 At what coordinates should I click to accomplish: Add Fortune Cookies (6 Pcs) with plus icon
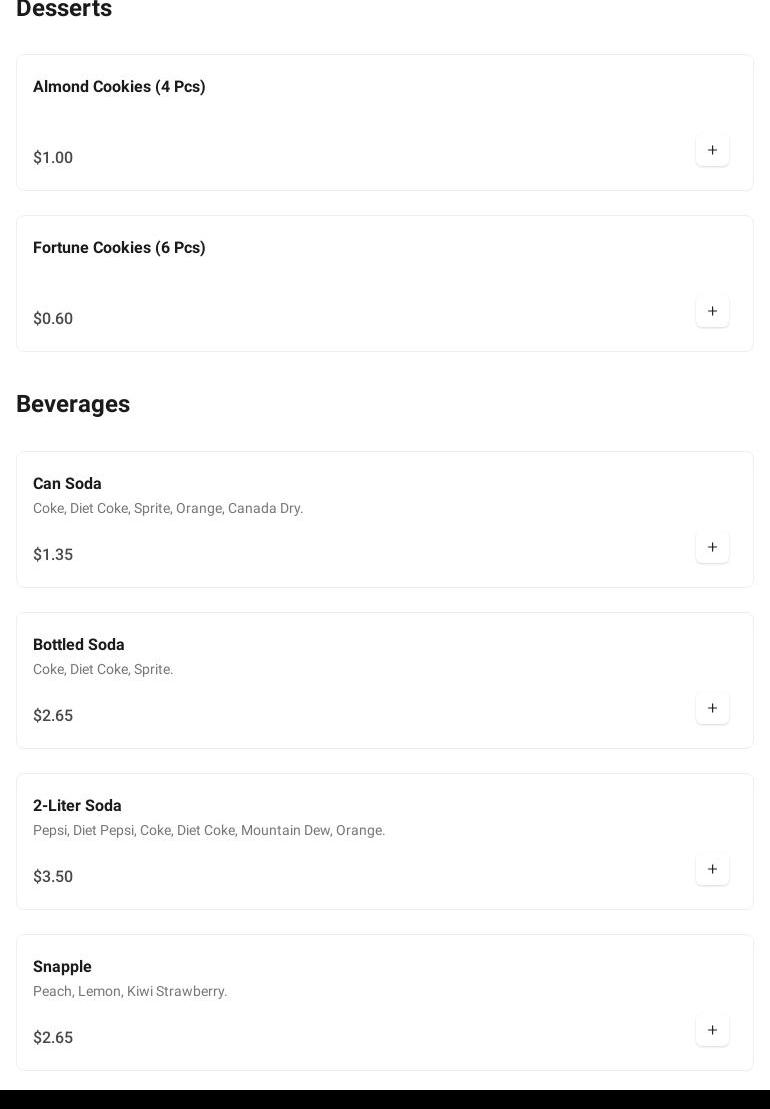[712, 311]
